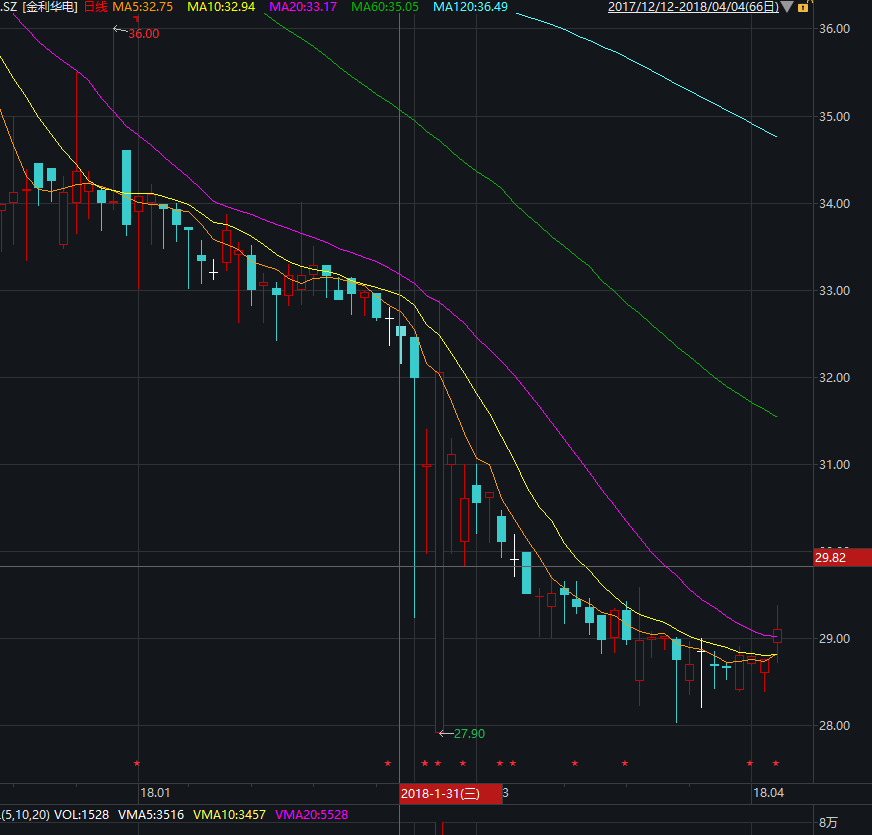Click the orange unlock padlock icon
Image resolution: width=872 pixels, height=835 pixels.
pos(803,7)
